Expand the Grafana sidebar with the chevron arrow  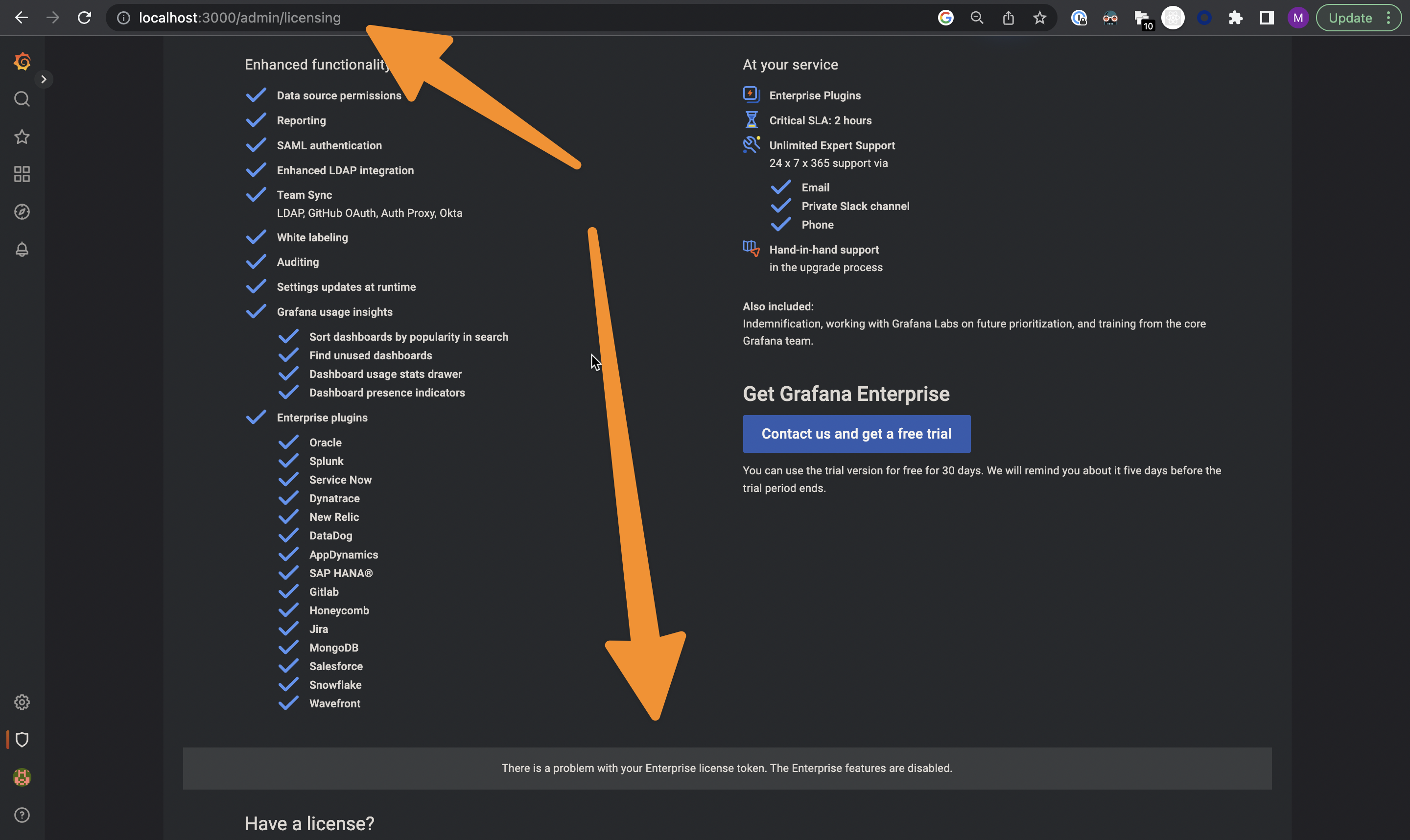tap(44, 79)
